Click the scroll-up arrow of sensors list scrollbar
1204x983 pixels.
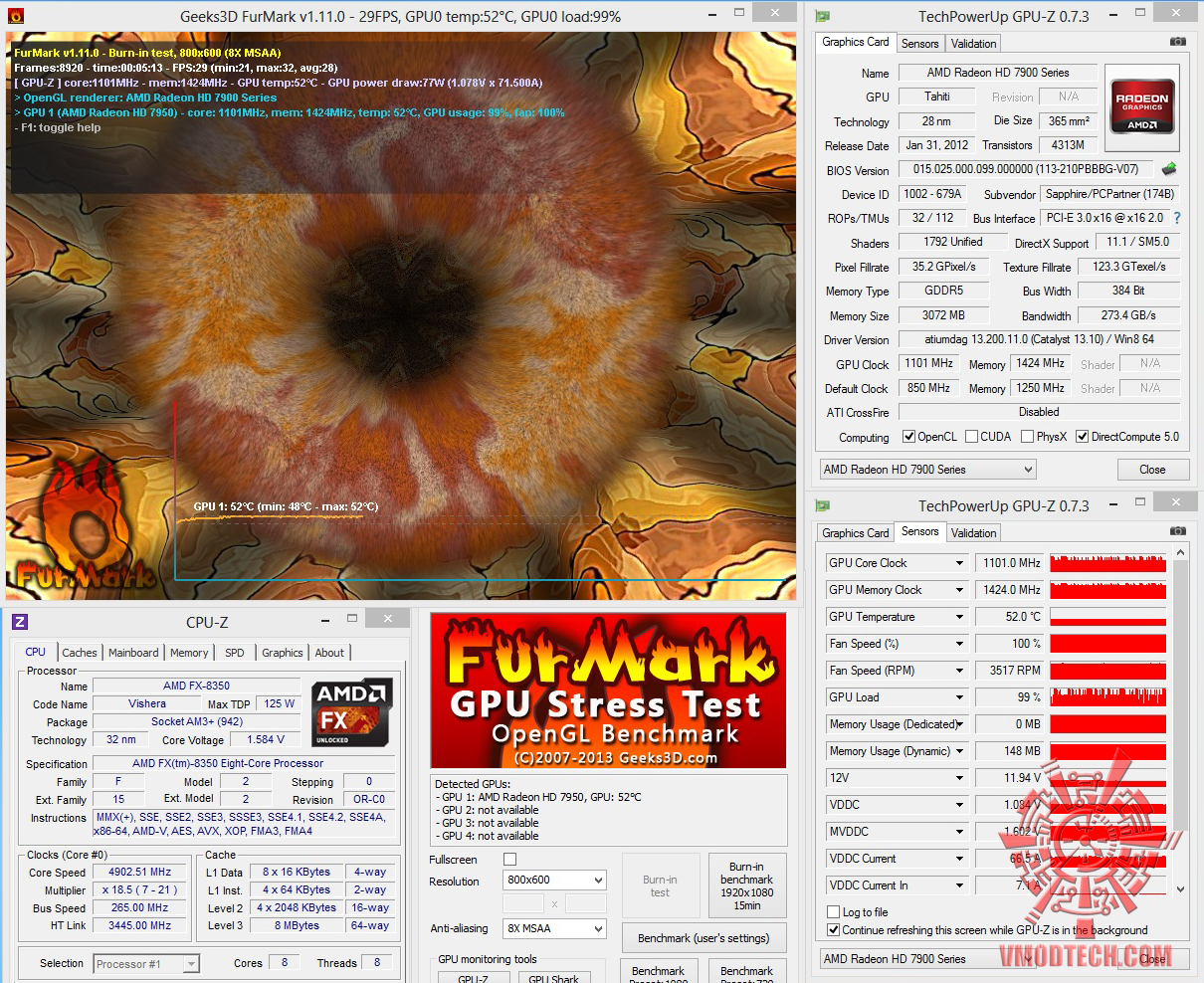[1180, 552]
